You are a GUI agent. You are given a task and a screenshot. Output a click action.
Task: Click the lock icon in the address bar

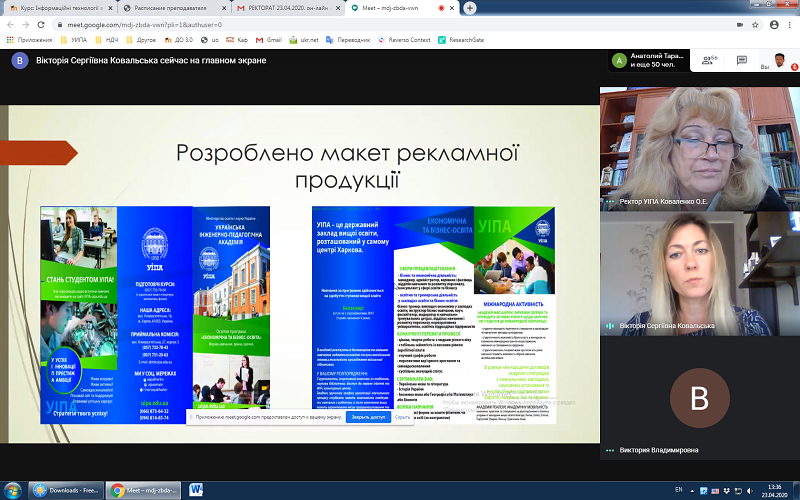click(x=60, y=24)
